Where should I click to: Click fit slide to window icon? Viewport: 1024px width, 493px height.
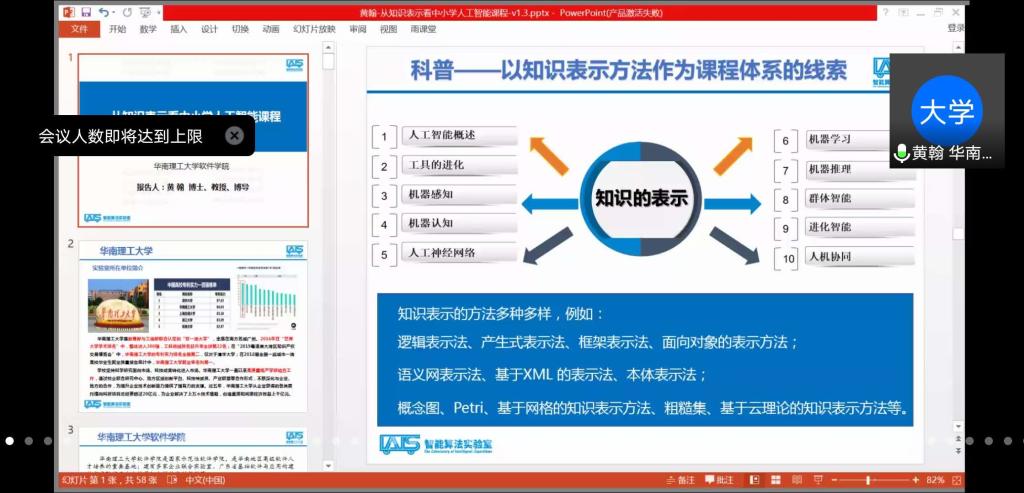(955, 481)
